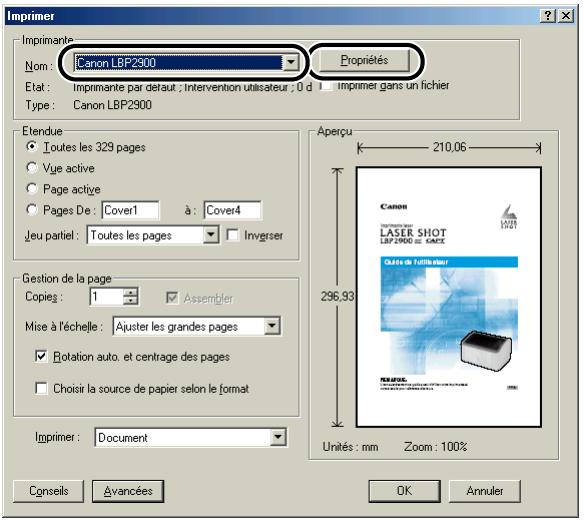Select Toutes les 329 pages option
The height and width of the screenshot is (520, 584).
pos(32,147)
